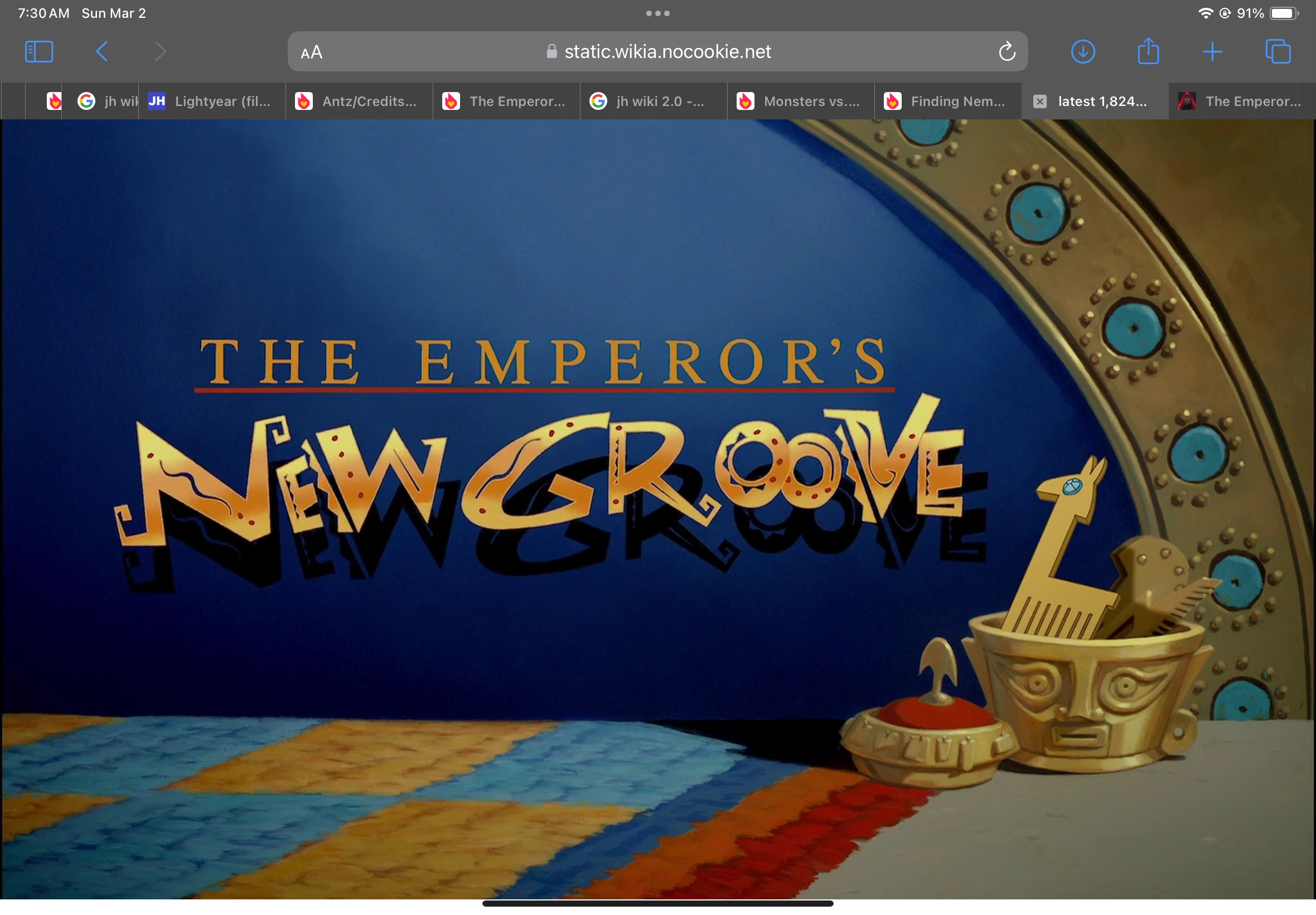Close the 'latest 1,824' tab
Viewport: 1316px width, 915px height.
pyautogui.click(x=1039, y=102)
